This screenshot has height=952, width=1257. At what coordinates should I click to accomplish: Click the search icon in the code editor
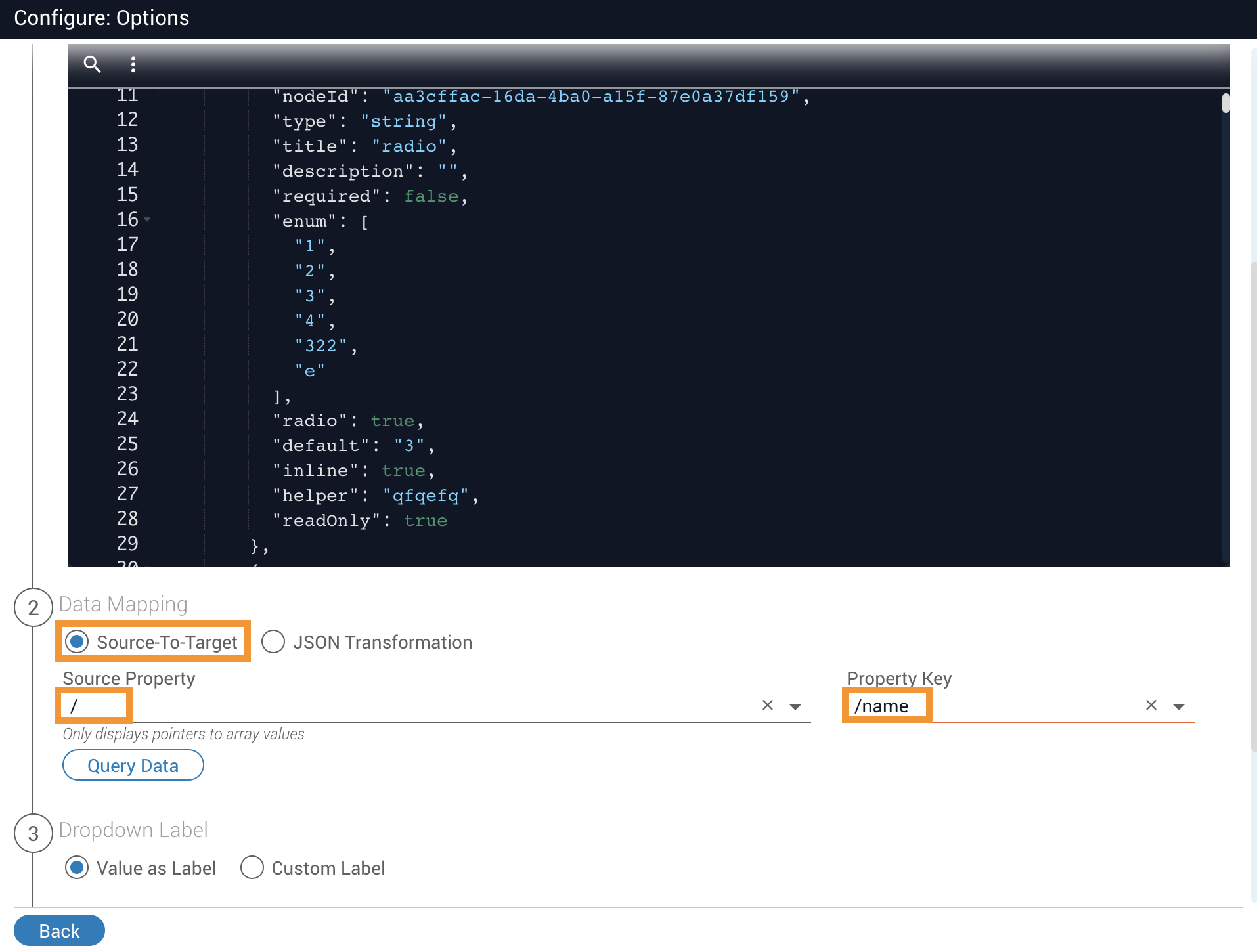click(x=92, y=64)
